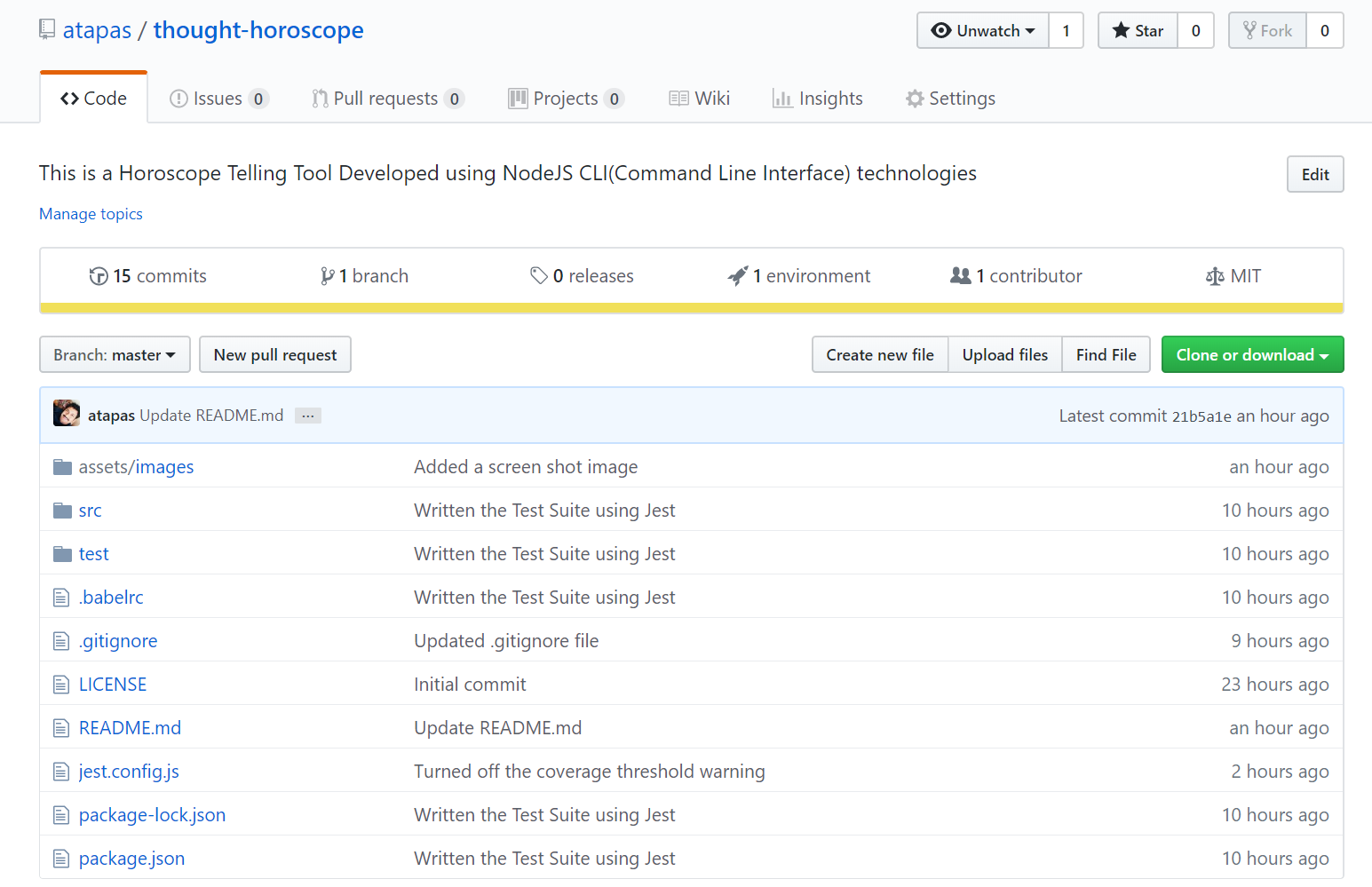Click the folder icon next to src
The height and width of the screenshot is (887, 1372).
tap(62, 511)
